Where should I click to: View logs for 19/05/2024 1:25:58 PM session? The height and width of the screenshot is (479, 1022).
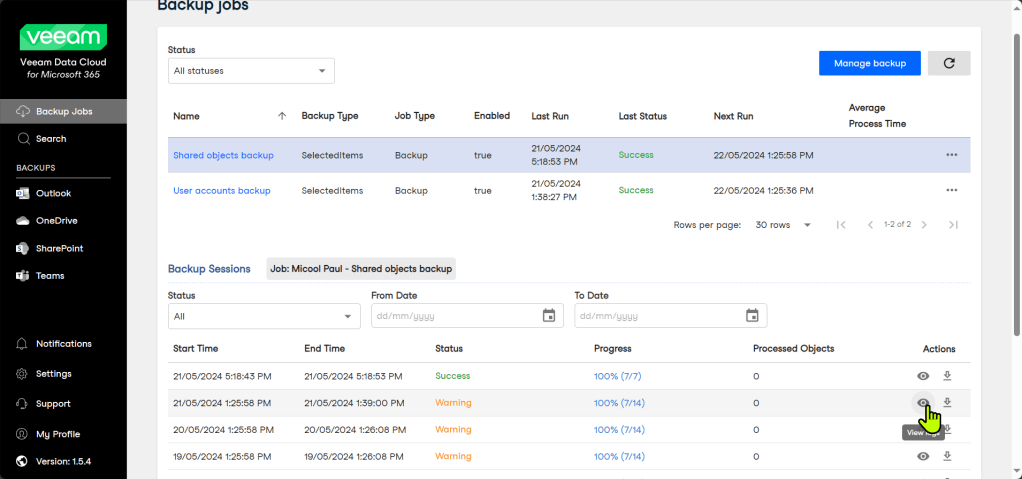point(923,456)
